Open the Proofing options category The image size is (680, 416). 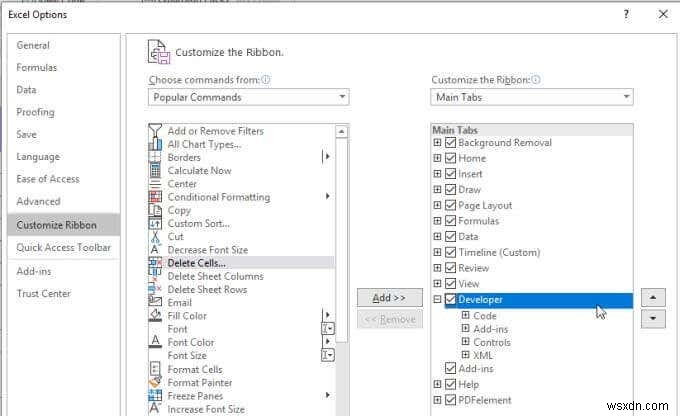(64, 112)
